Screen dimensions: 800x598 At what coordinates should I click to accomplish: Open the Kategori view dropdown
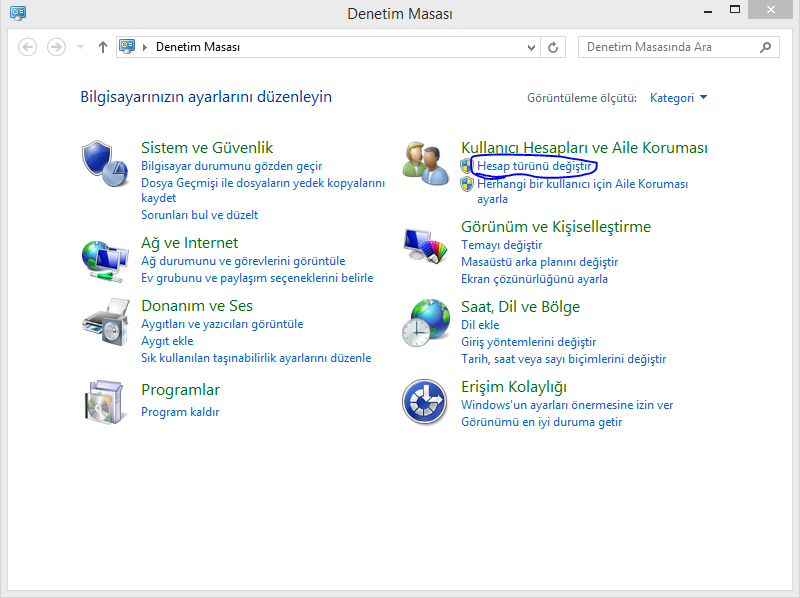pos(678,97)
